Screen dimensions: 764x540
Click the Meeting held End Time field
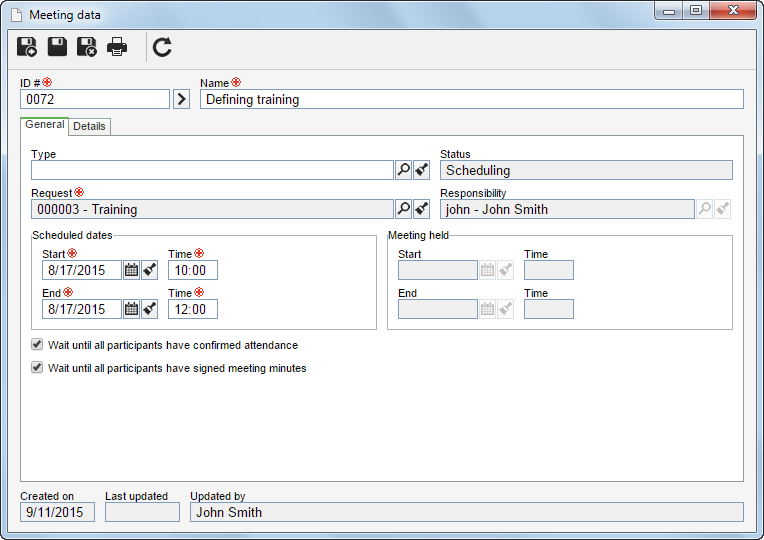coord(549,309)
